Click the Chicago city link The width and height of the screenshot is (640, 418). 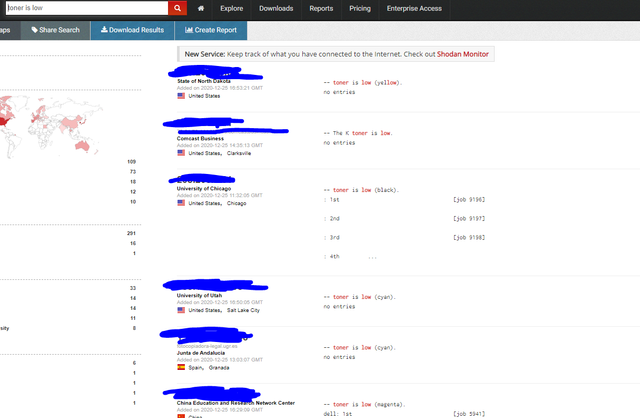pyautogui.click(x=236, y=203)
